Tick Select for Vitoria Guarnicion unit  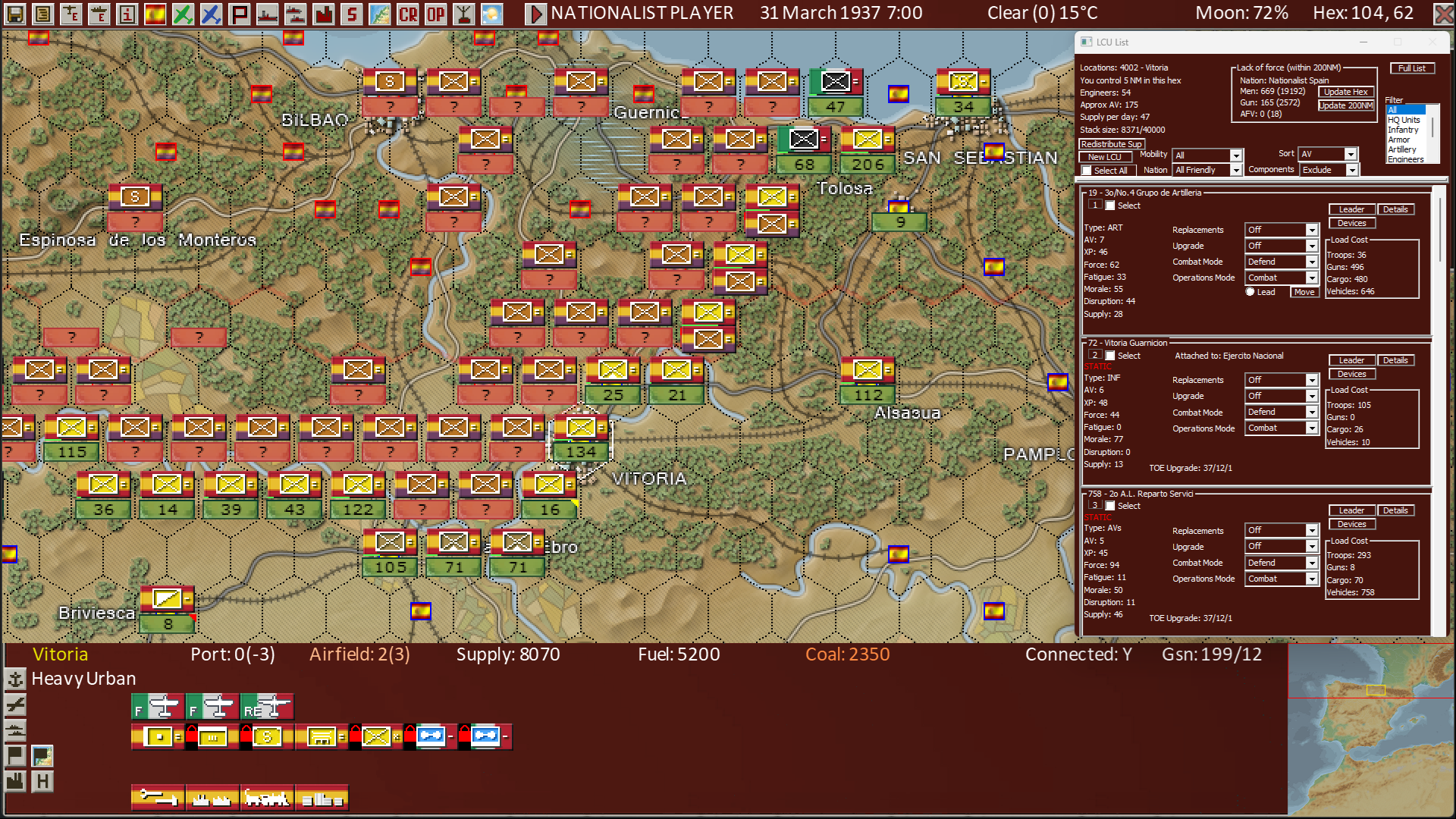point(1110,356)
